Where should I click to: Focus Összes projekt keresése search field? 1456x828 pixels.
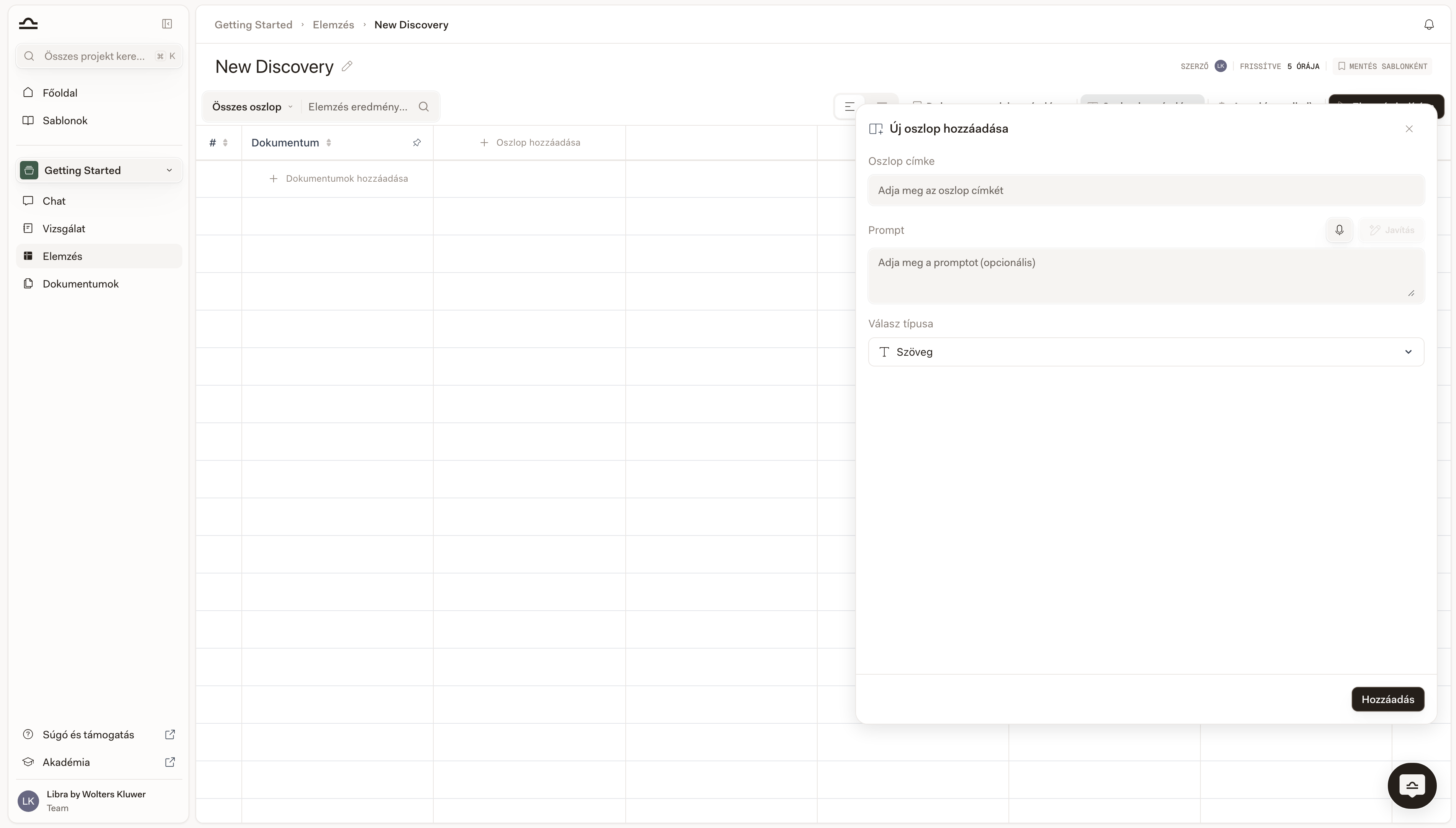99,56
